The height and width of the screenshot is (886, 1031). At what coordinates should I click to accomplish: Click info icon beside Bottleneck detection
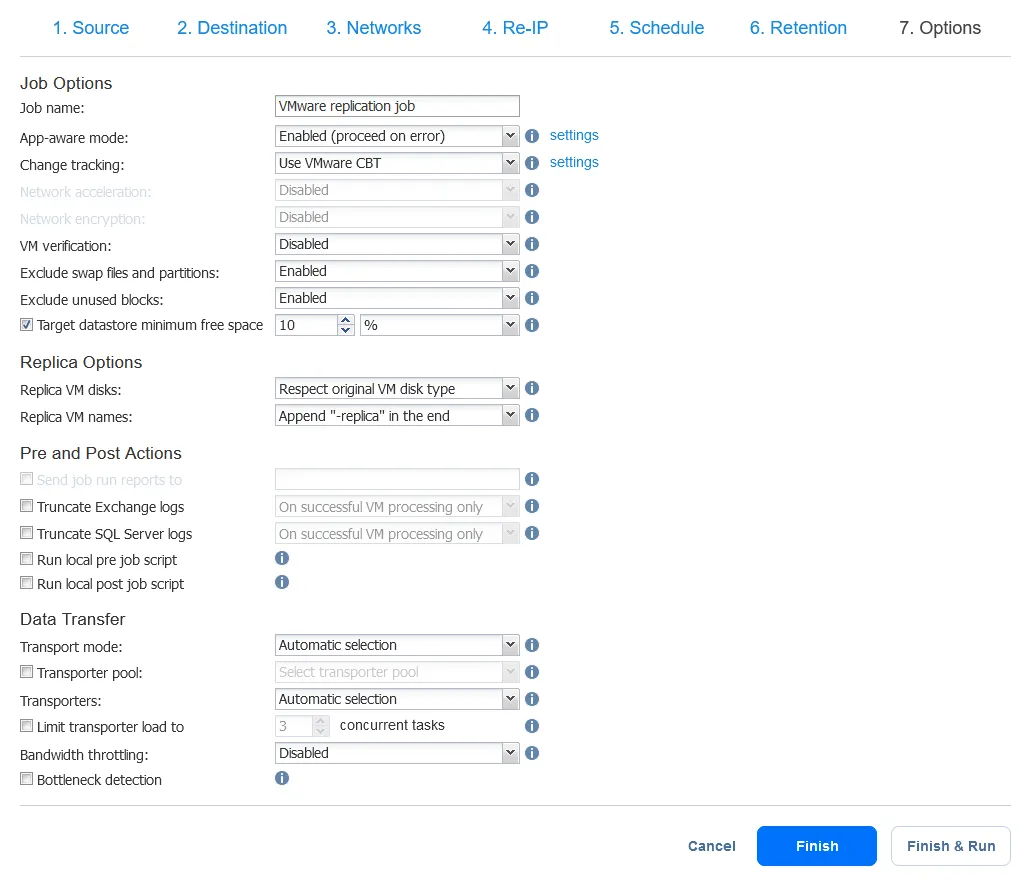pyautogui.click(x=282, y=779)
